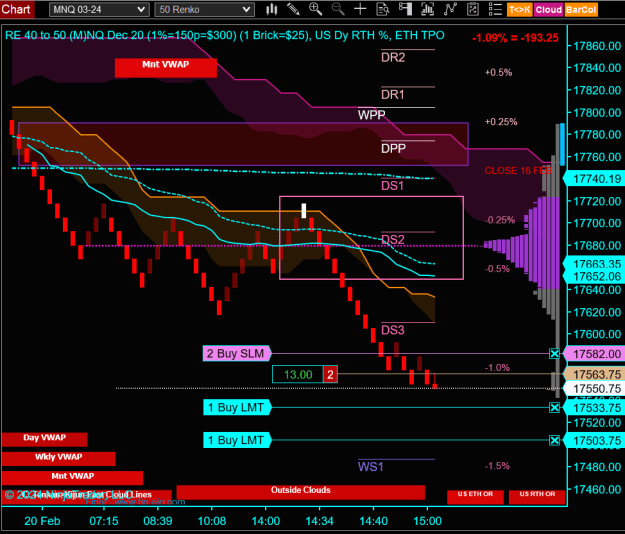
Task: Cancel the 2 Buy SLM order X
Action: [554, 353]
